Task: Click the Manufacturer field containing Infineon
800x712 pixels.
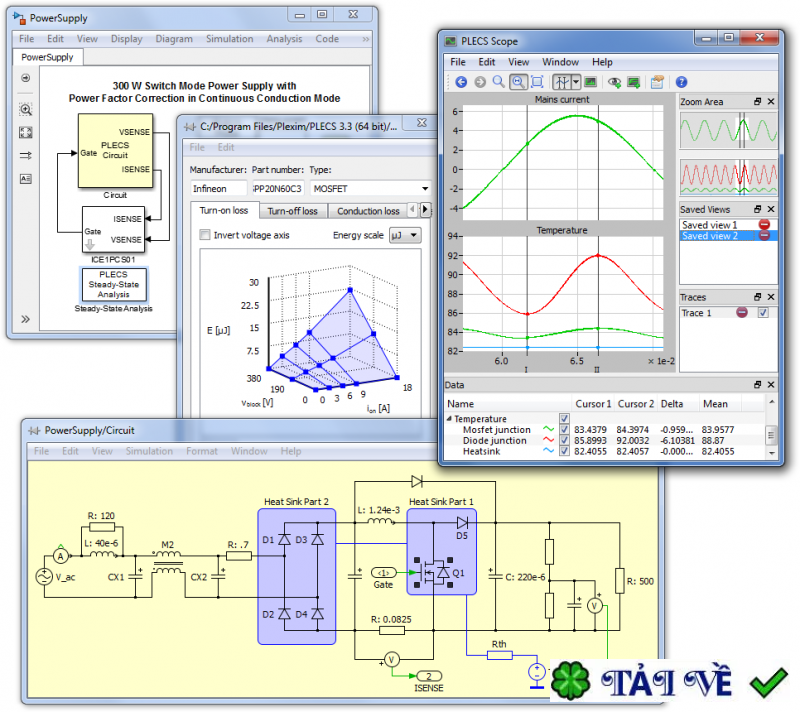Action: [217, 188]
